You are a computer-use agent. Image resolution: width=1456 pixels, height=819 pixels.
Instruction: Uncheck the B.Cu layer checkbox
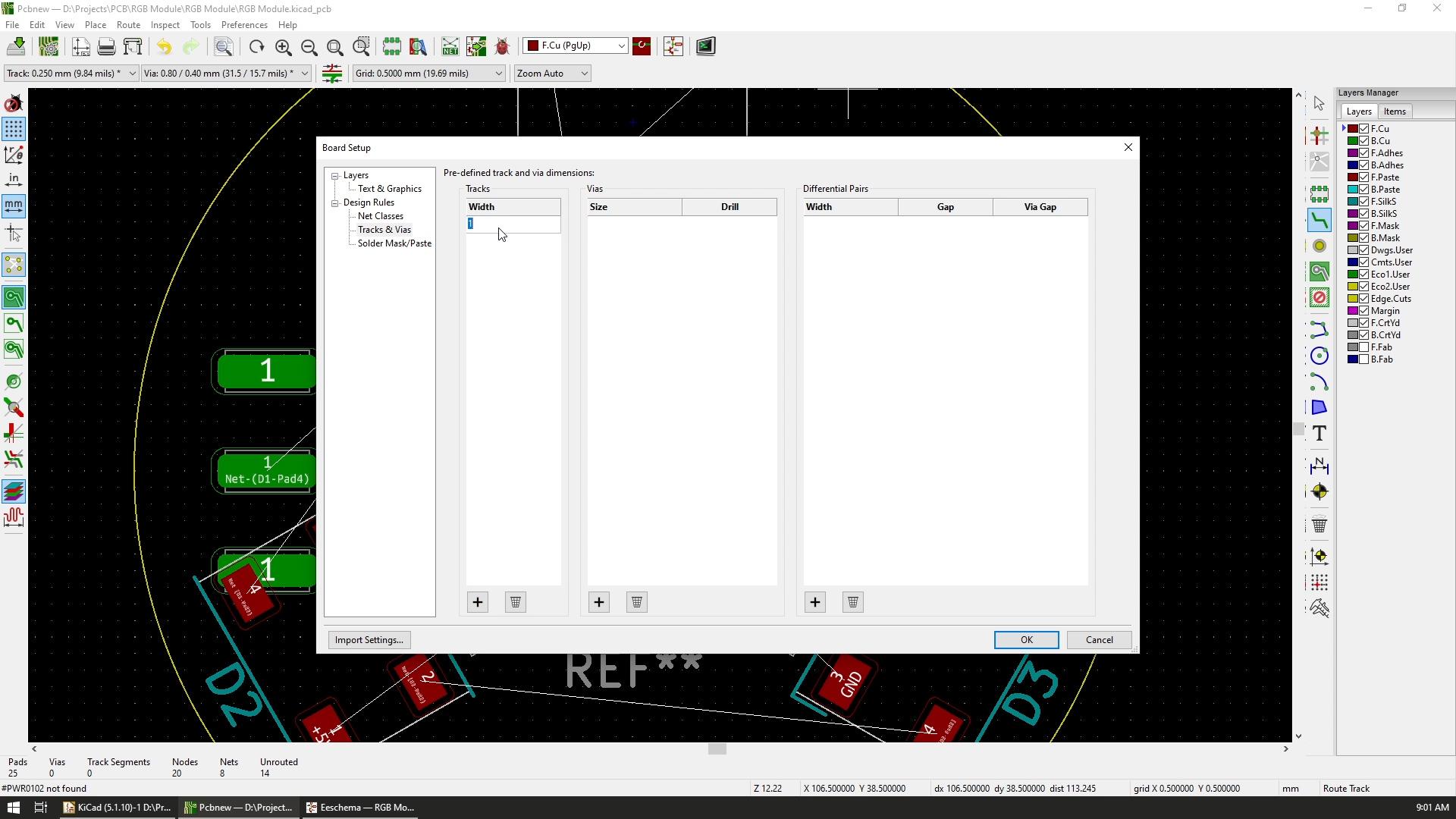click(x=1363, y=141)
